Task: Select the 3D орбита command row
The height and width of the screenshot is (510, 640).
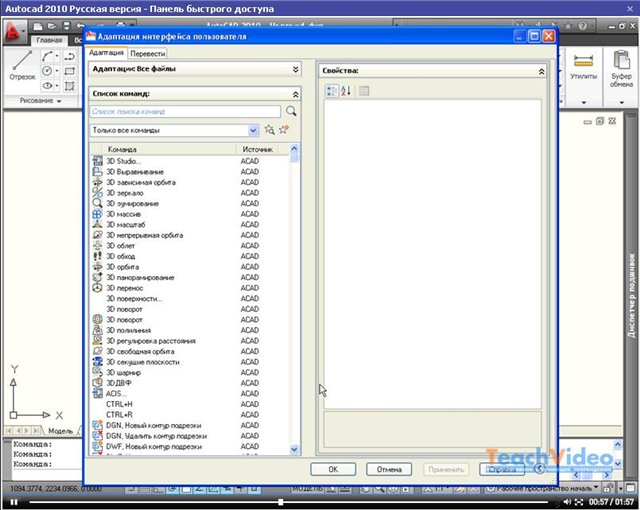Action: coord(190,266)
